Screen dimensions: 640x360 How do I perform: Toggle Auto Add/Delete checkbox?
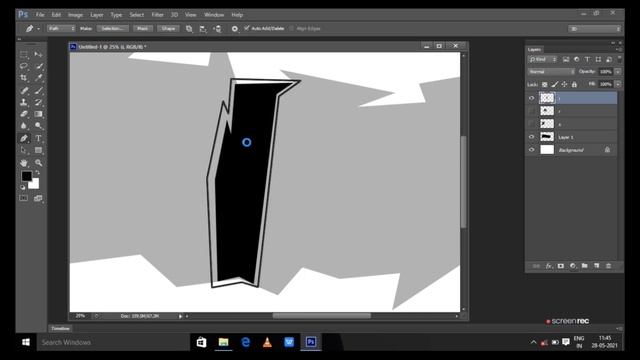pyautogui.click(x=247, y=28)
